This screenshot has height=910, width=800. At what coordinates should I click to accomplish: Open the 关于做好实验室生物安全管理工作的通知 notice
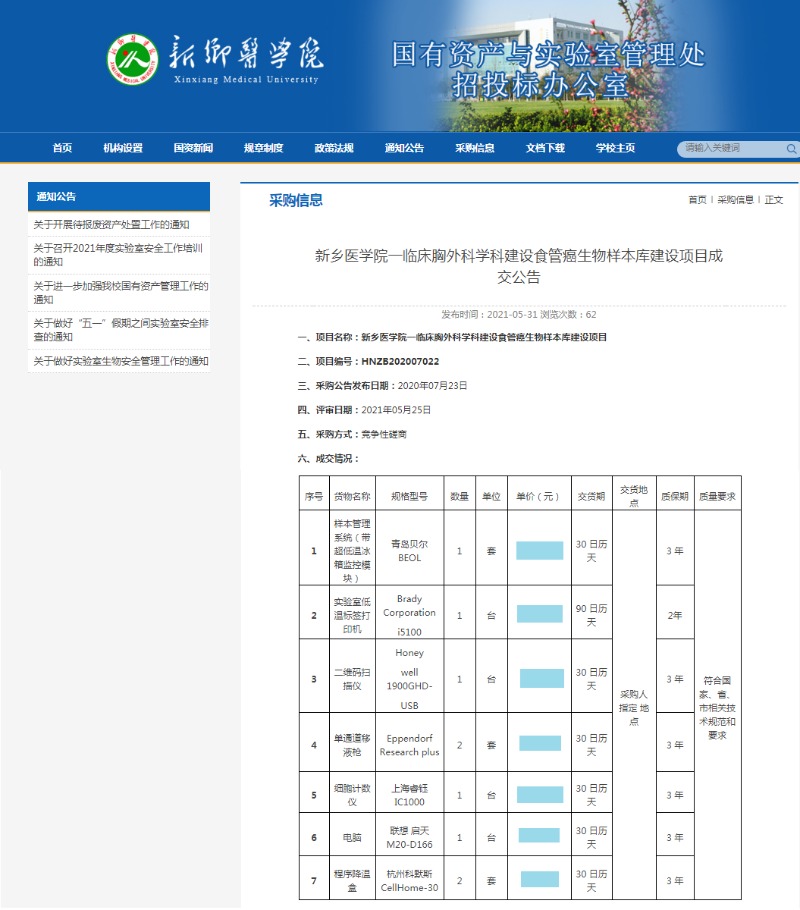[110, 363]
